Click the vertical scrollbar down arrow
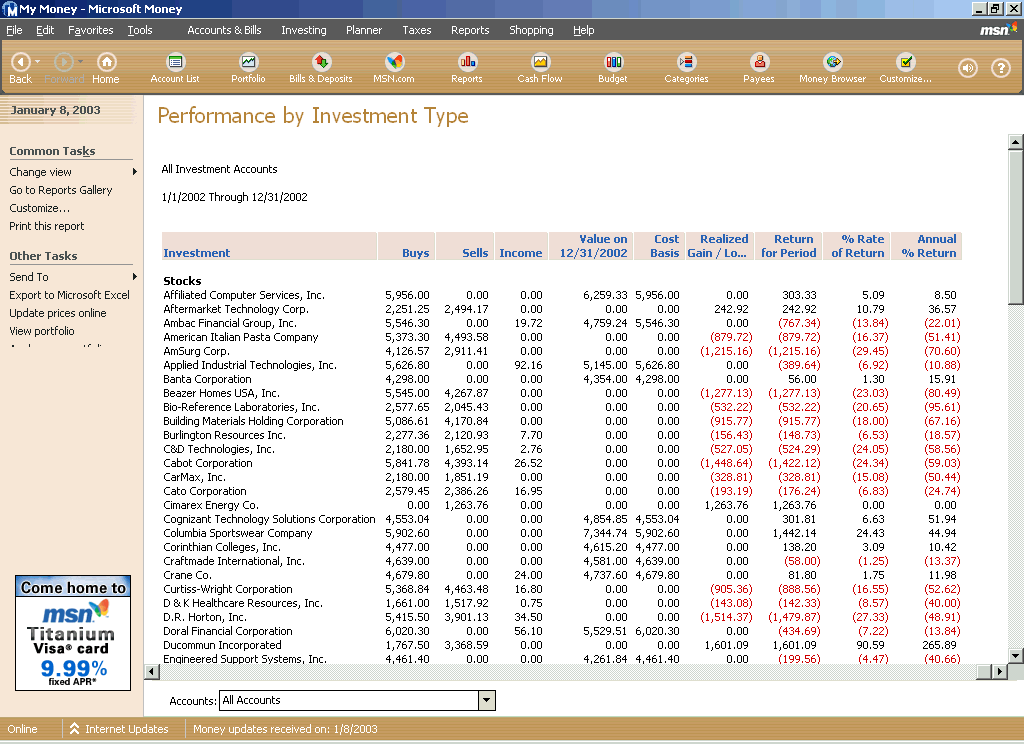The width and height of the screenshot is (1024, 744). pyautogui.click(x=1015, y=655)
